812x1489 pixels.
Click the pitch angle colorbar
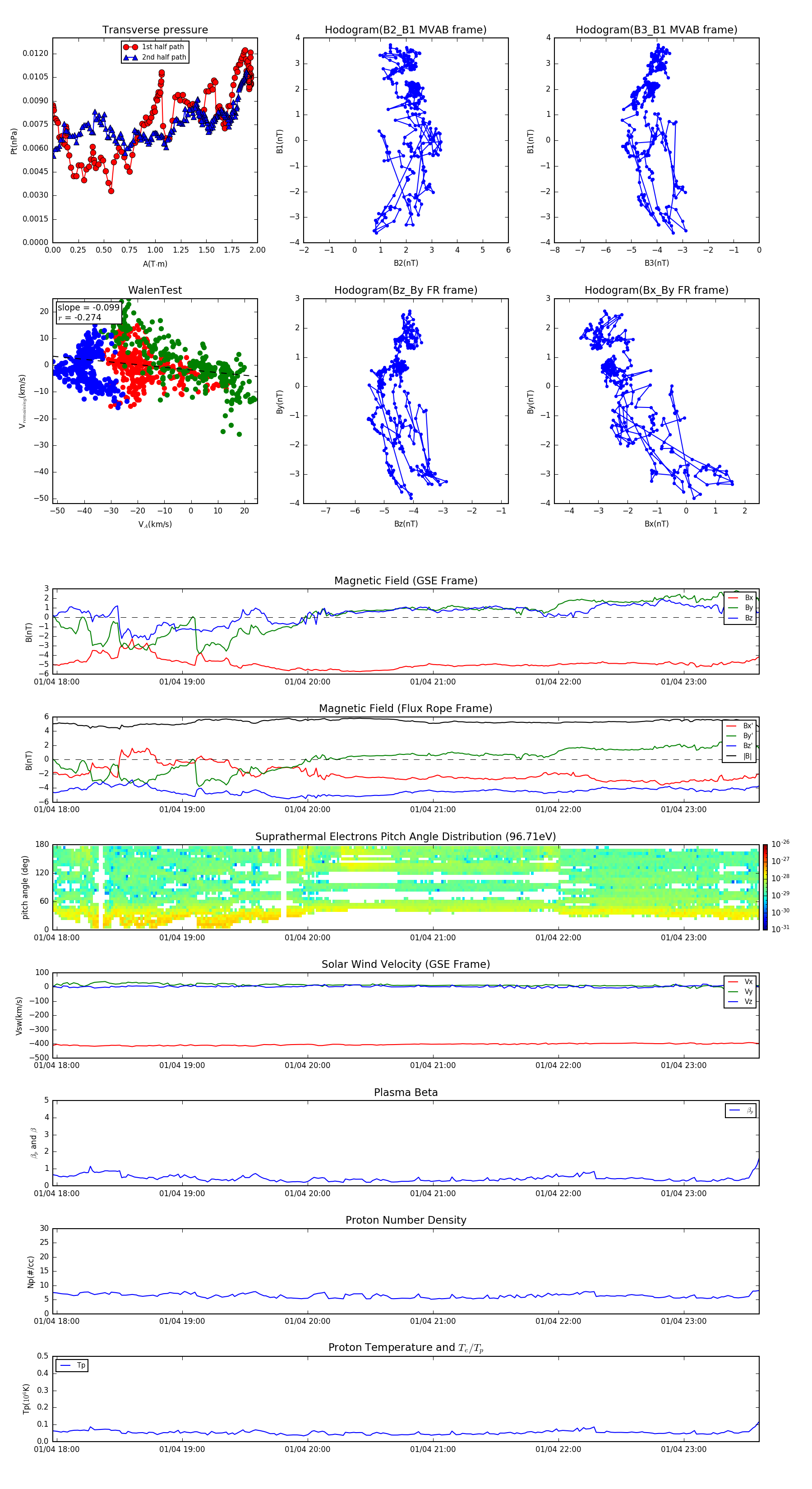click(765, 887)
